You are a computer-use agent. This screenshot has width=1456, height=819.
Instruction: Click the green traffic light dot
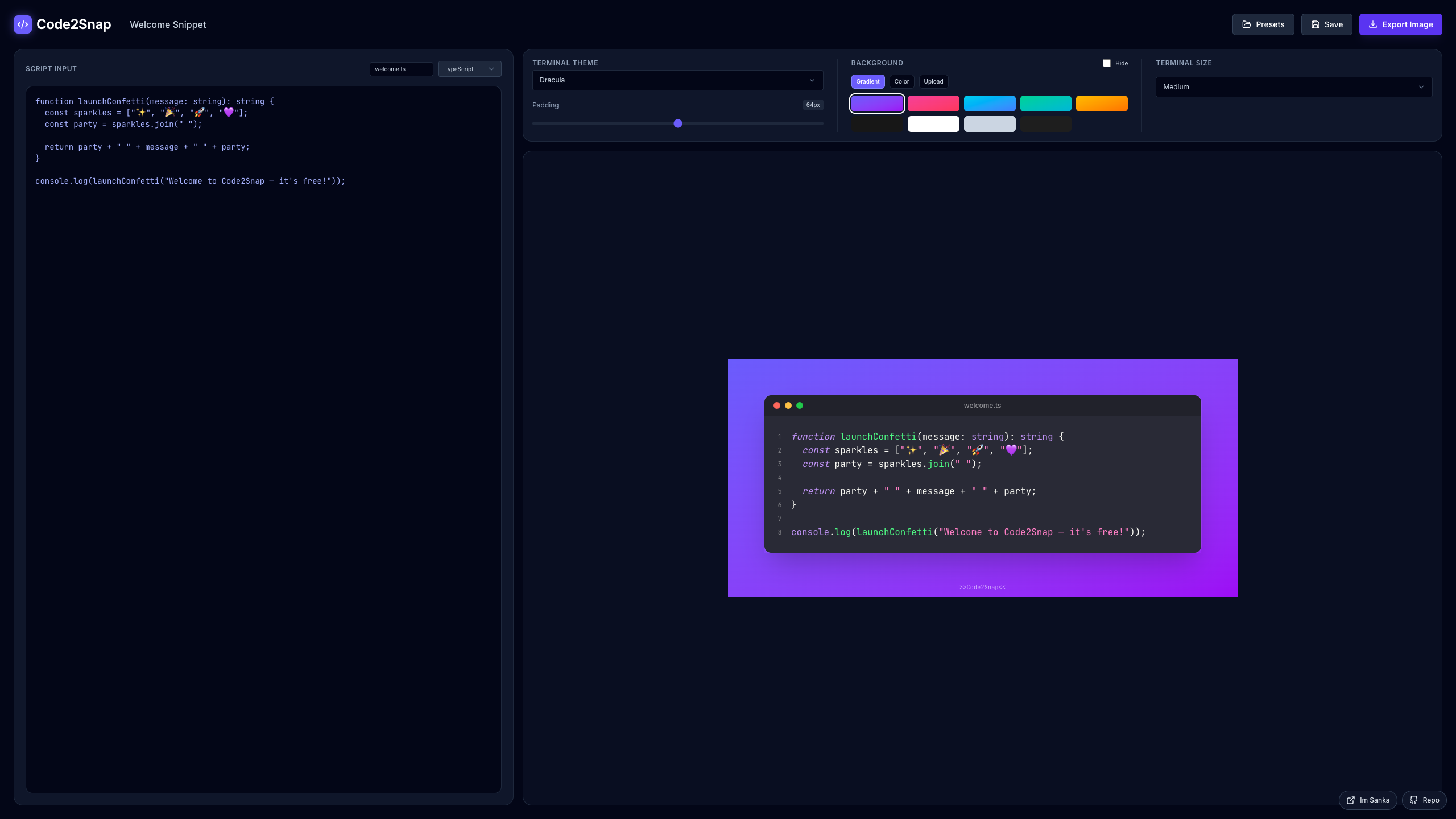[x=800, y=406]
